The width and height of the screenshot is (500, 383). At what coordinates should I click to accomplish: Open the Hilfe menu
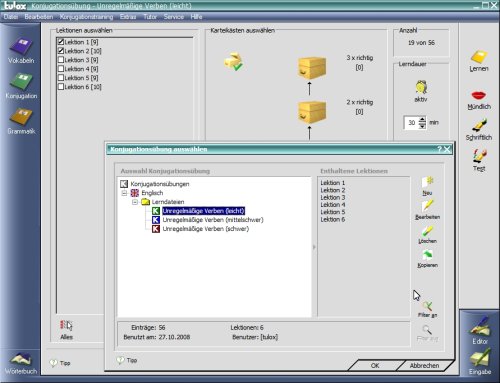tap(196, 17)
